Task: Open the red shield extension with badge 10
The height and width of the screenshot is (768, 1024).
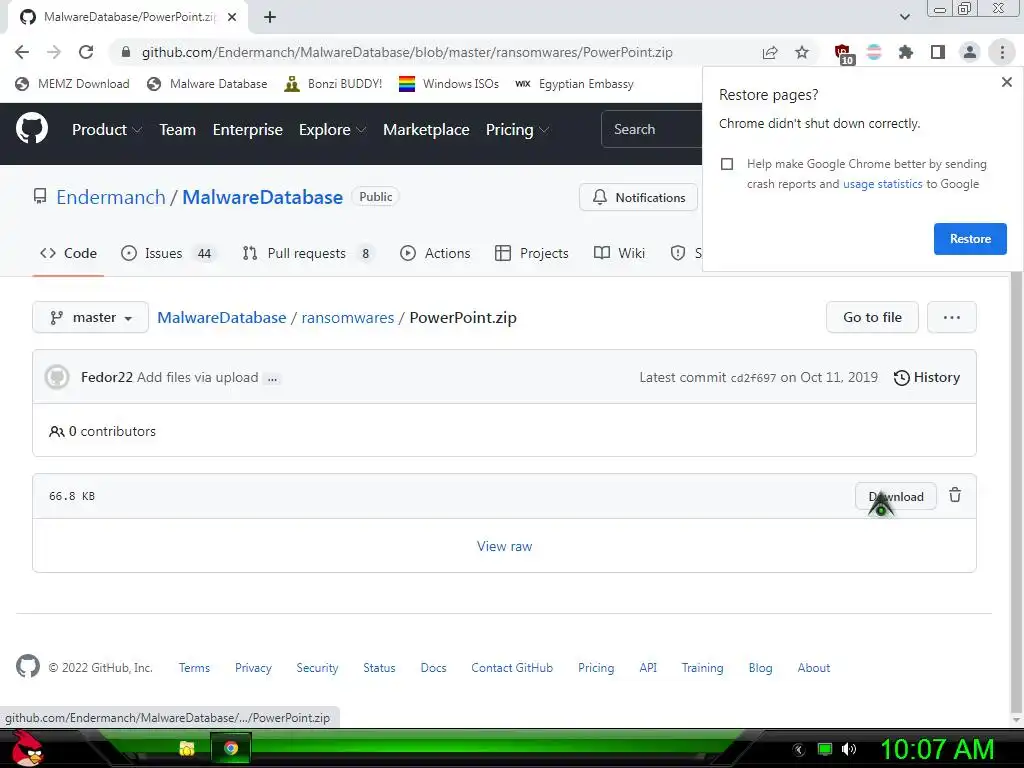Action: [843, 54]
